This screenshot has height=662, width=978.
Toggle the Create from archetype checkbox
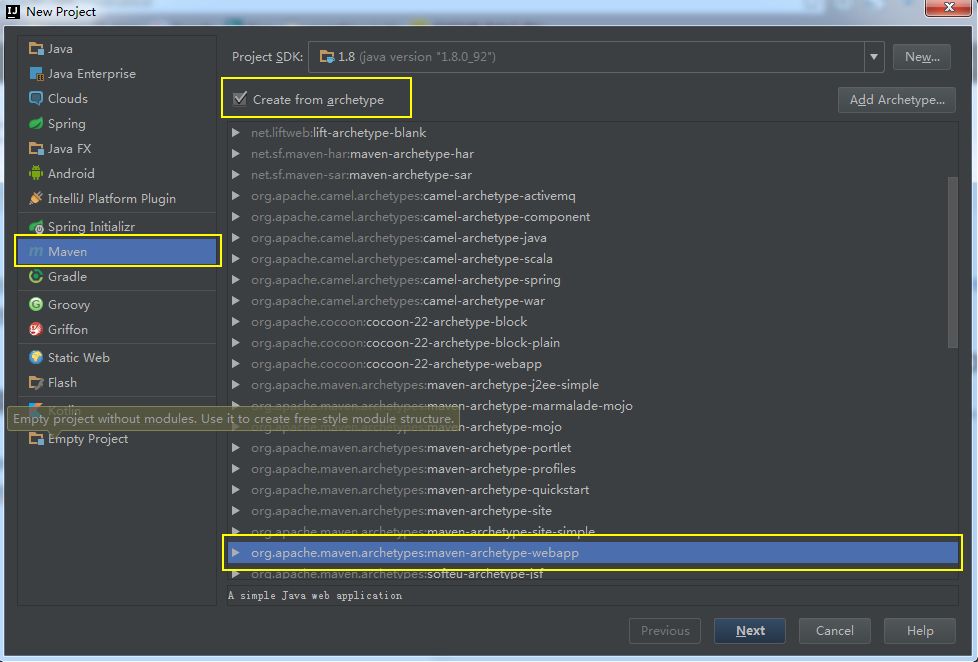(x=240, y=99)
